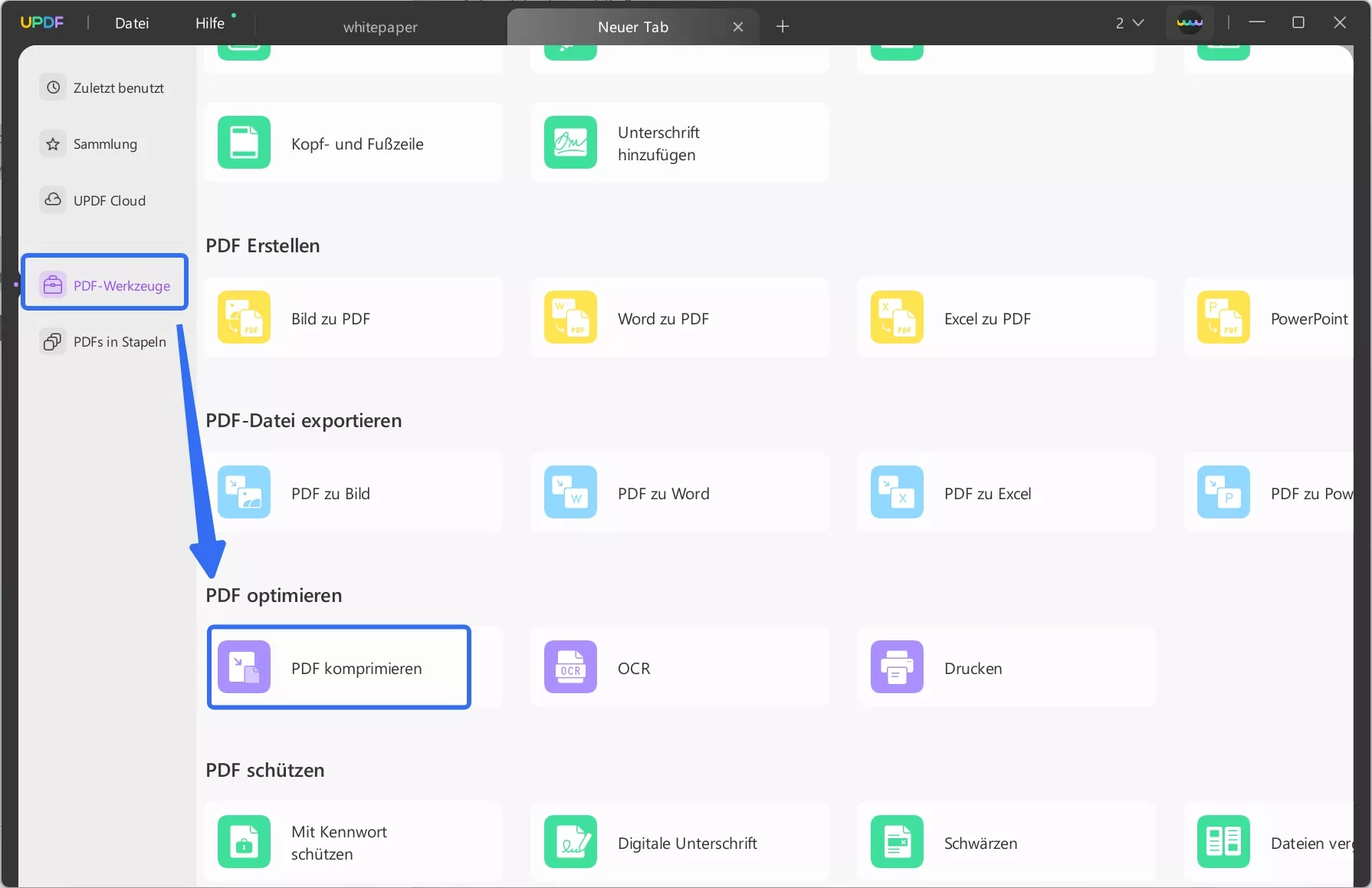The width and height of the screenshot is (1372, 888).
Task: Open Unterschrift hinzufügen tool
Action: 680,143
